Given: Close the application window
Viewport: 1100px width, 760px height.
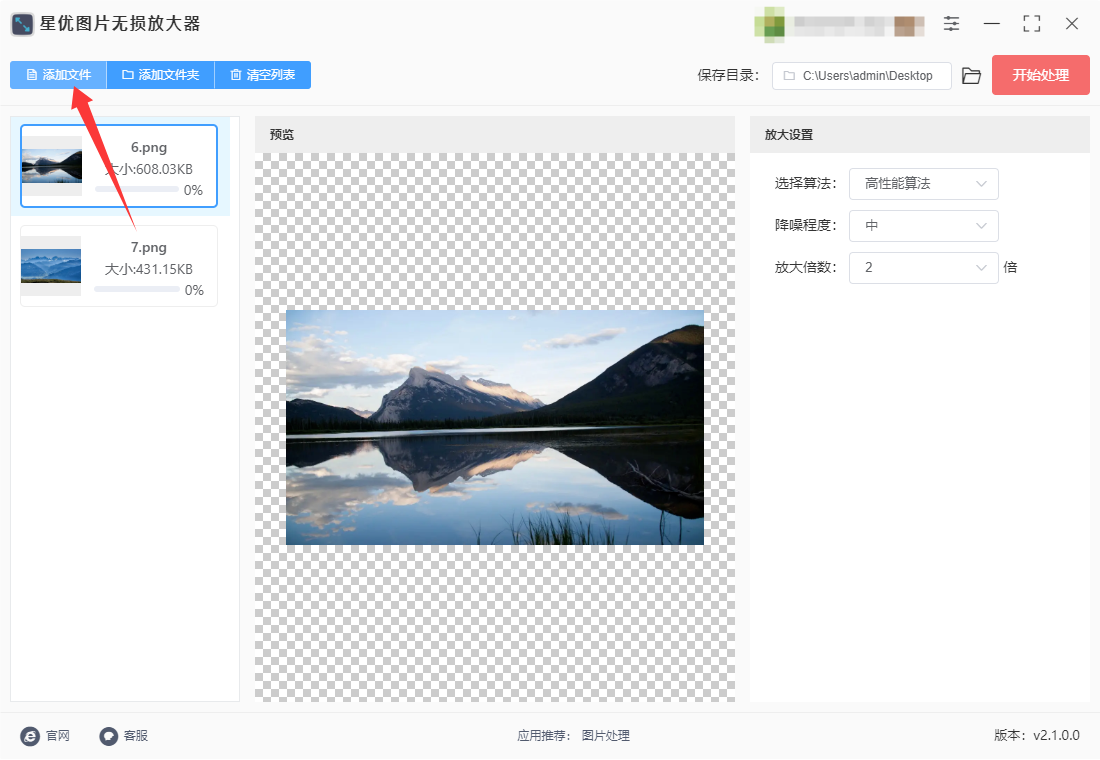Looking at the screenshot, I should (x=1071, y=24).
